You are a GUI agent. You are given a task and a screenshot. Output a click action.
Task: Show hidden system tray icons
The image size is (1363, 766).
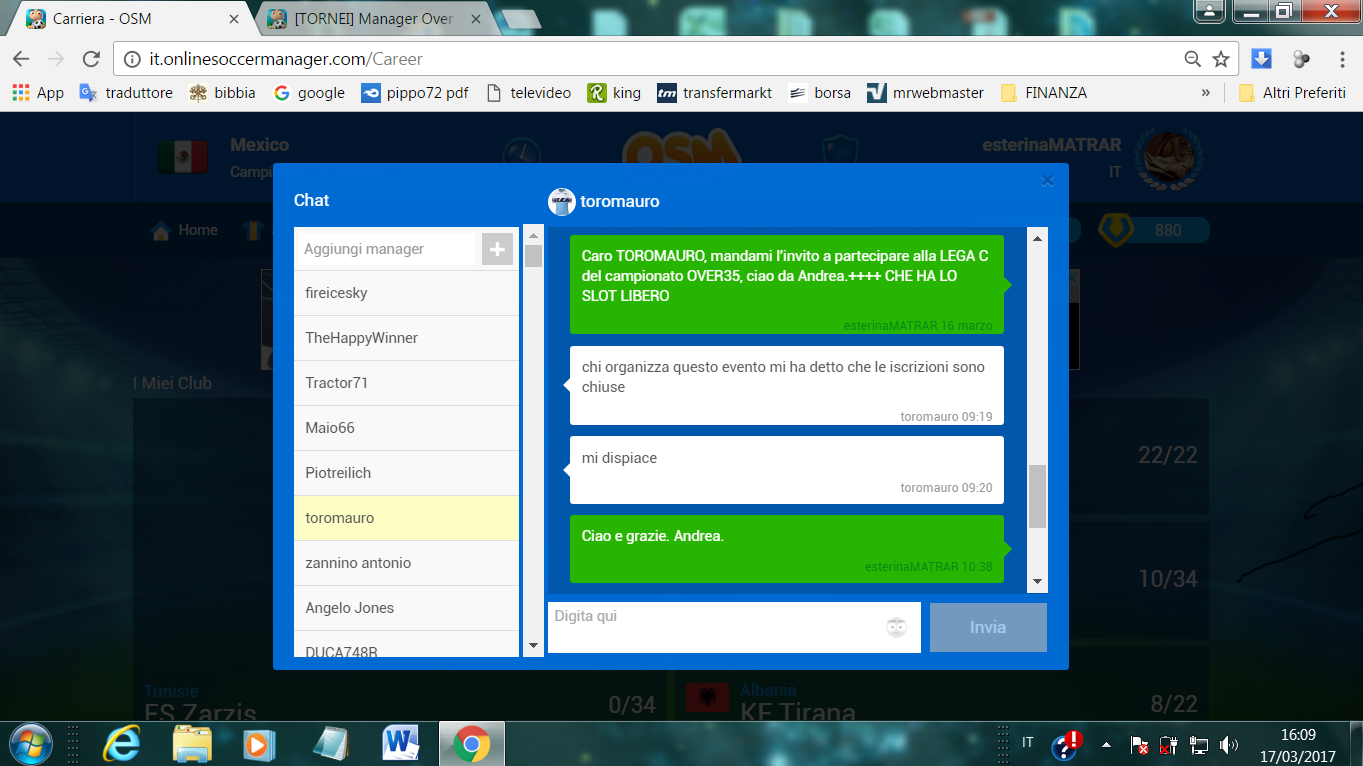[x=1106, y=744]
